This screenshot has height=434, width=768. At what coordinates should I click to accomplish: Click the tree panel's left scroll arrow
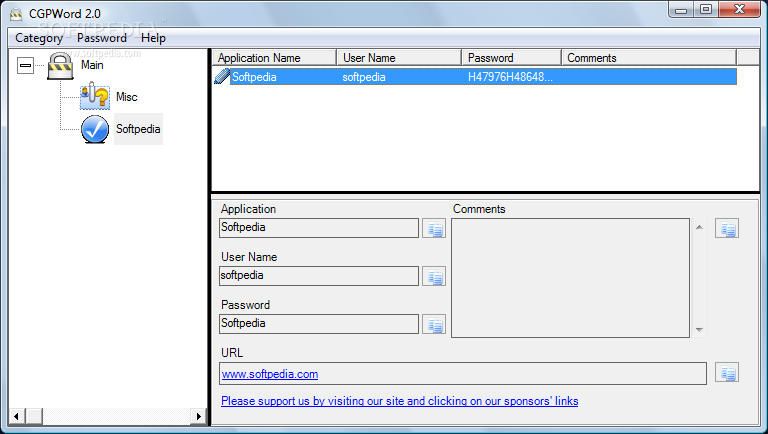(16, 416)
